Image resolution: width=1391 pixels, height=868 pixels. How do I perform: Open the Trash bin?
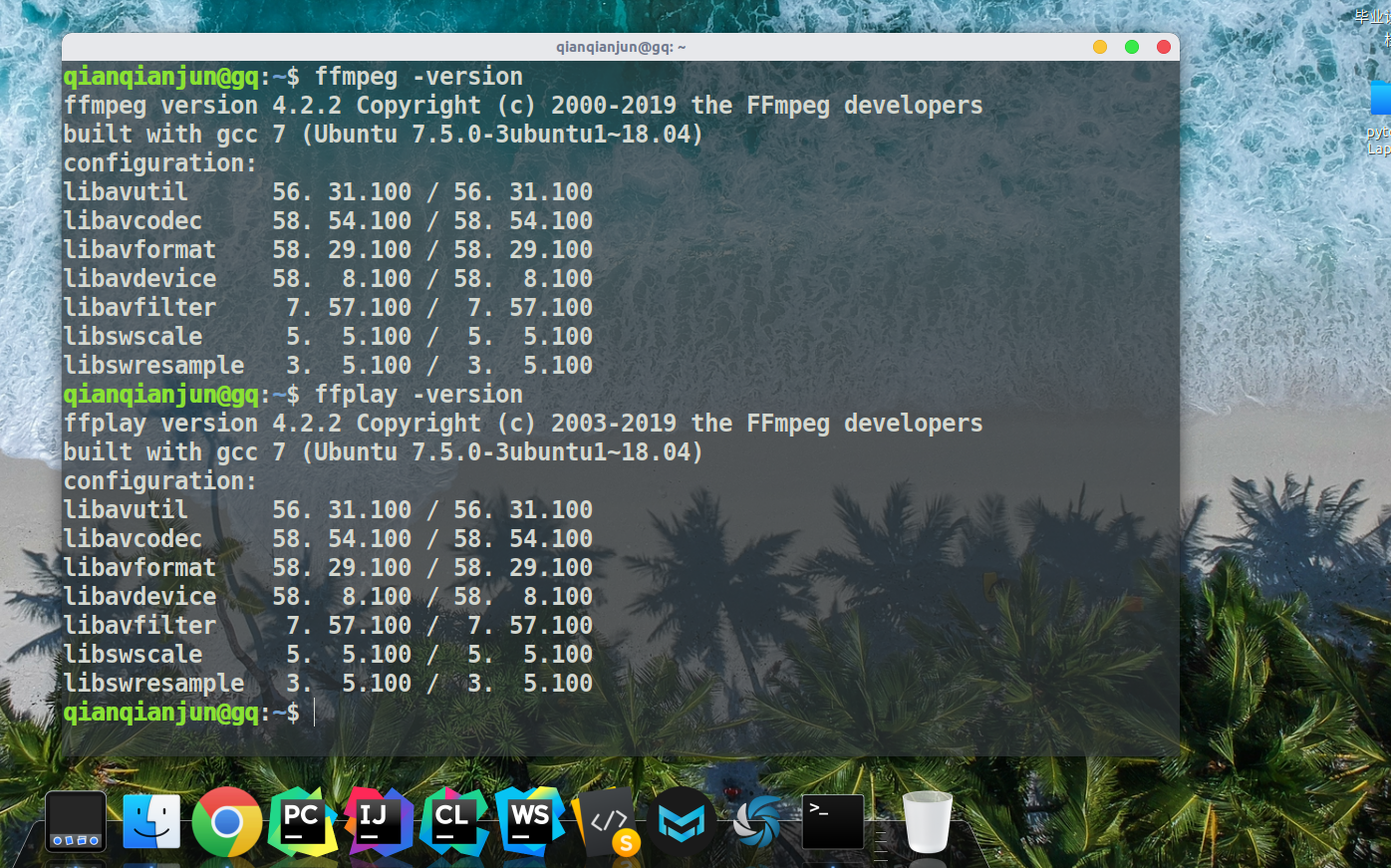[927, 821]
